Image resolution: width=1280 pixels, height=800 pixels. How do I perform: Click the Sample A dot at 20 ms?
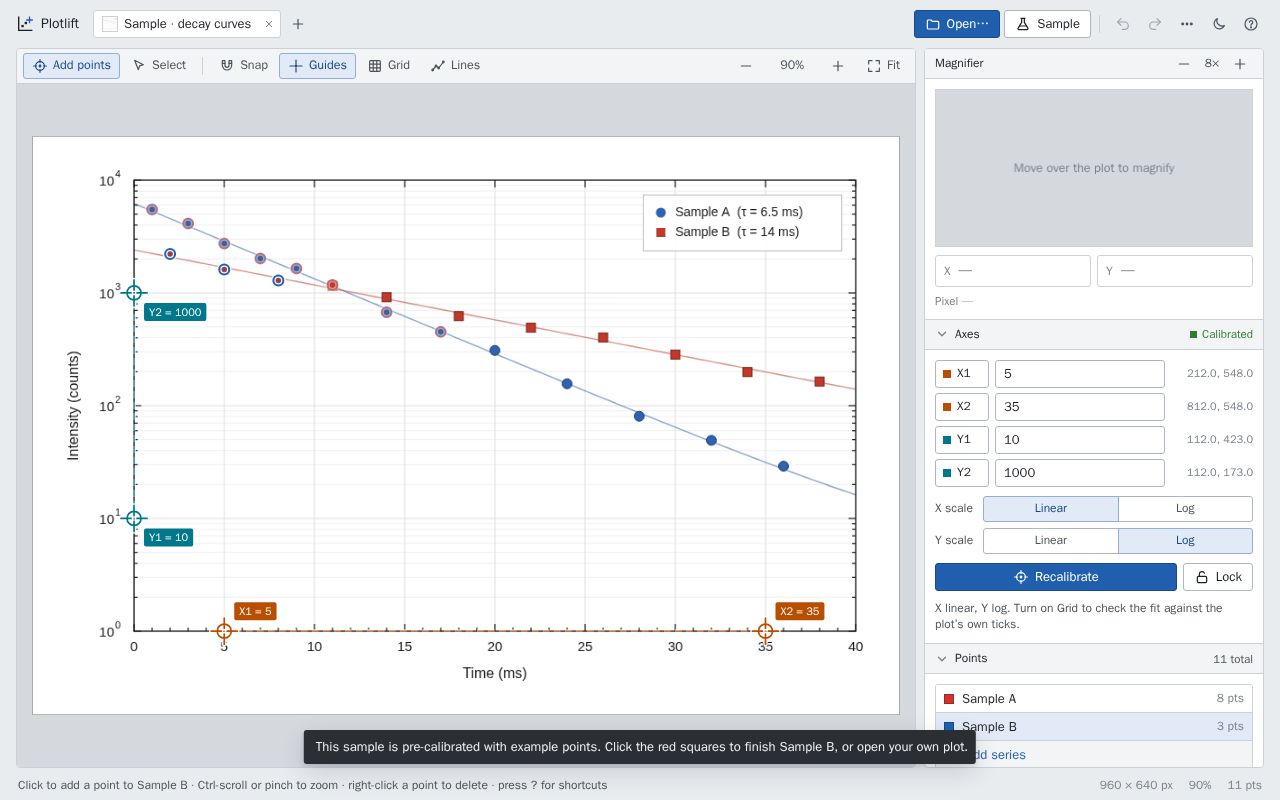click(x=495, y=351)
